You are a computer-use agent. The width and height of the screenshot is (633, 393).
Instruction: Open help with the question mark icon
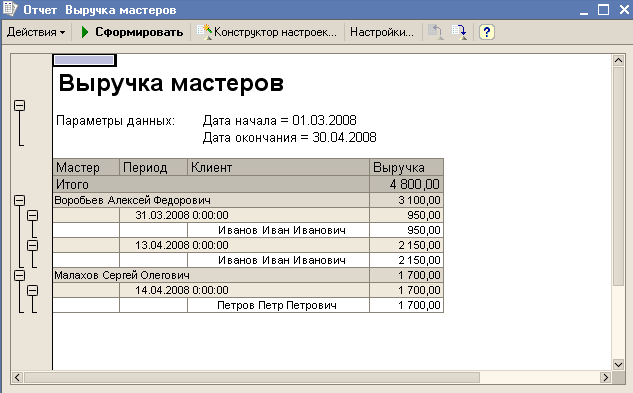click(486, 32)
